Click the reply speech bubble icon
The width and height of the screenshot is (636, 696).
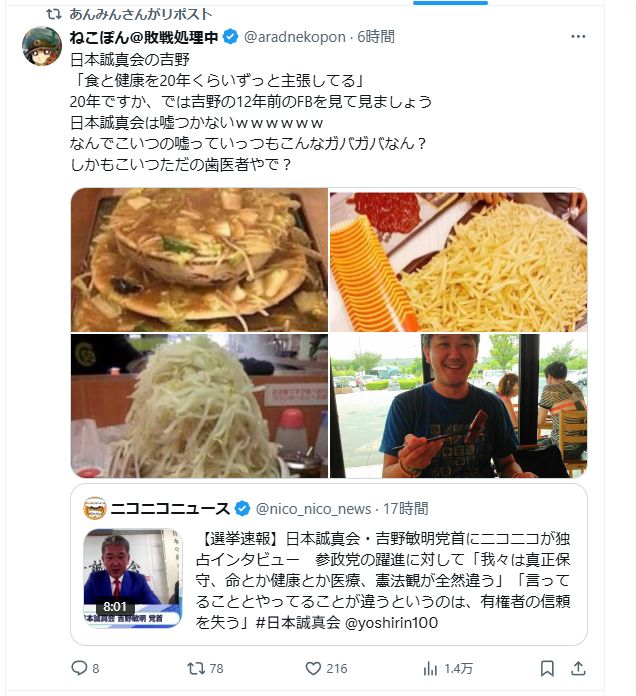tap(79, 668)
